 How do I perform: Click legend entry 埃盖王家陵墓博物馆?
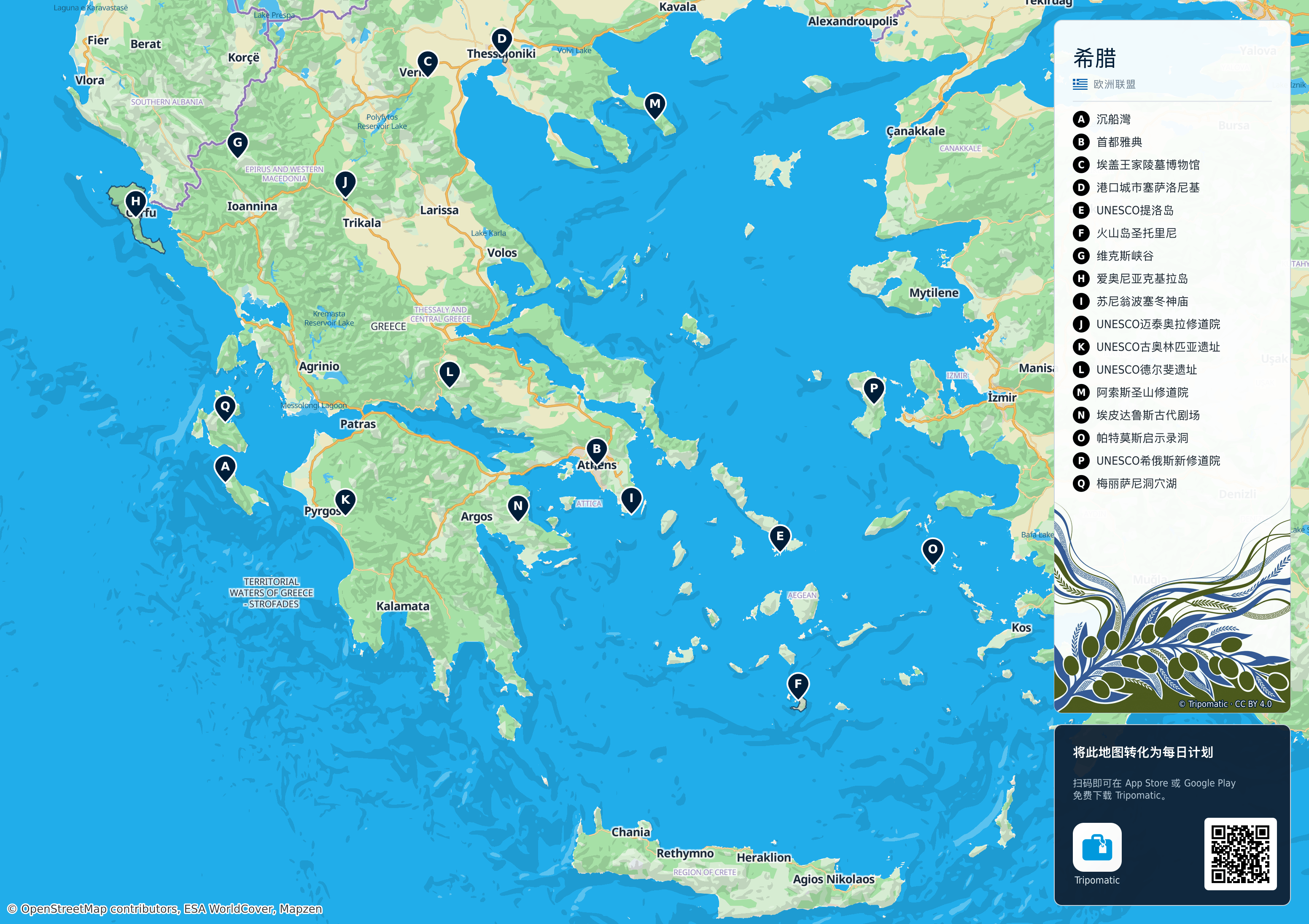pyautogui.click(x=1136, y=165)
